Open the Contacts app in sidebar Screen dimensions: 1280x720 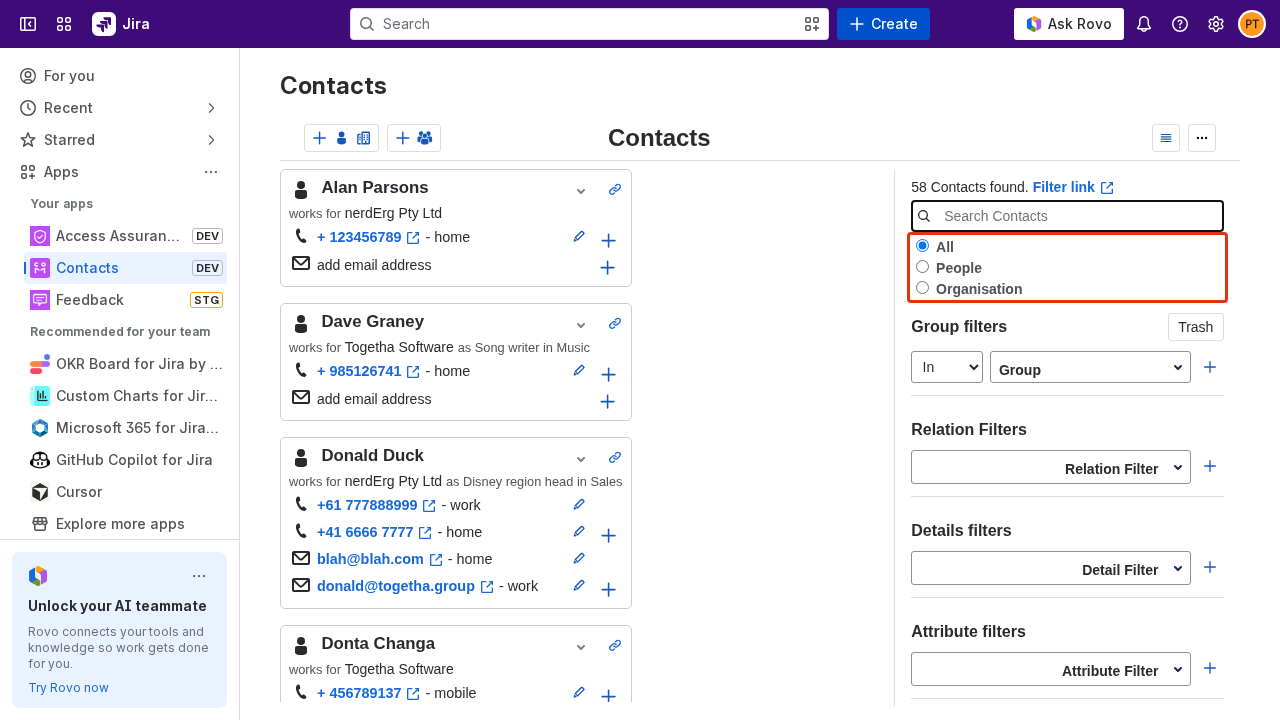(125, 268)
